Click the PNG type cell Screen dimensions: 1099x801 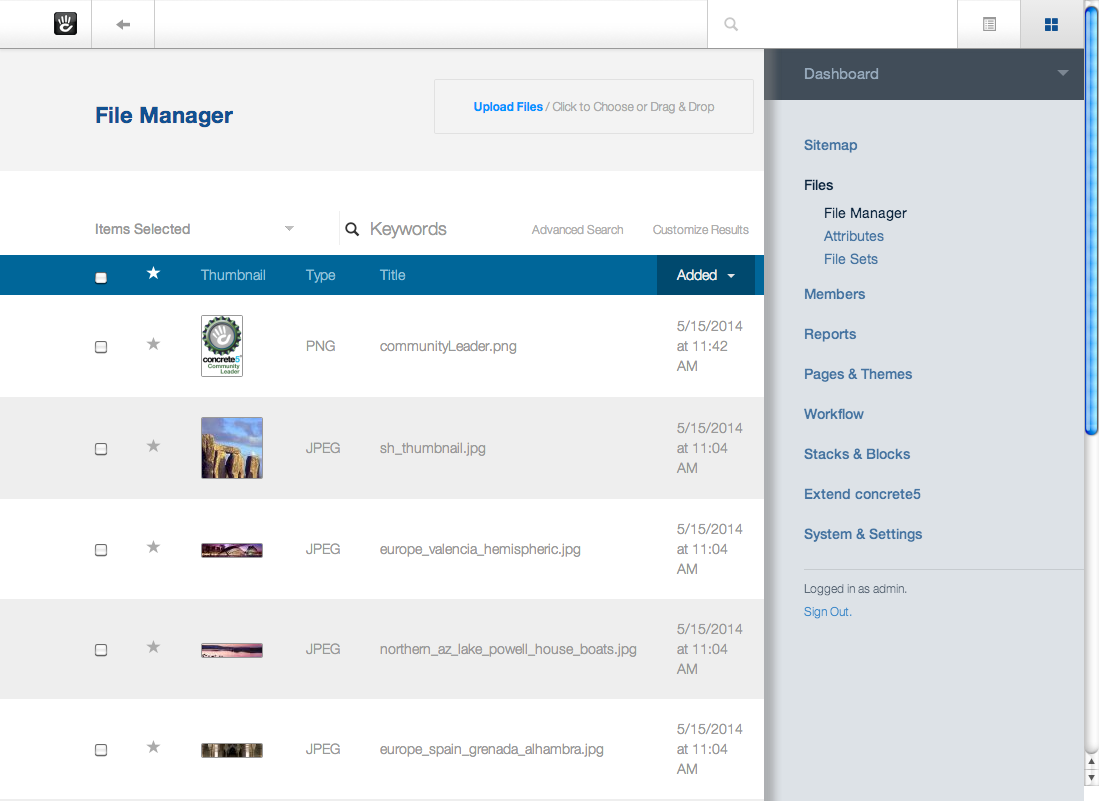(x=320, y=346)
